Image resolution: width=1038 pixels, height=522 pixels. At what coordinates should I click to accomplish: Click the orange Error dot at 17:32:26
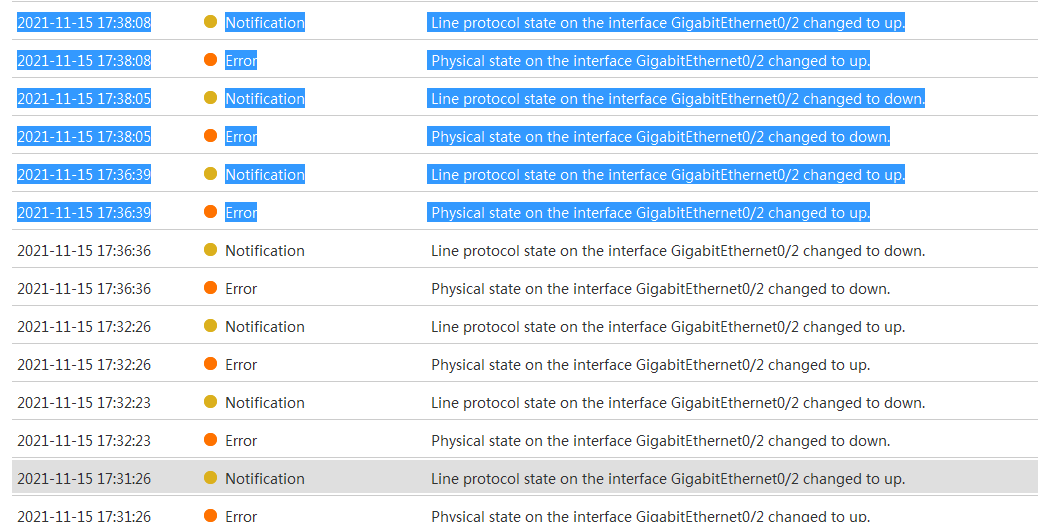click(x=210, y=364)
